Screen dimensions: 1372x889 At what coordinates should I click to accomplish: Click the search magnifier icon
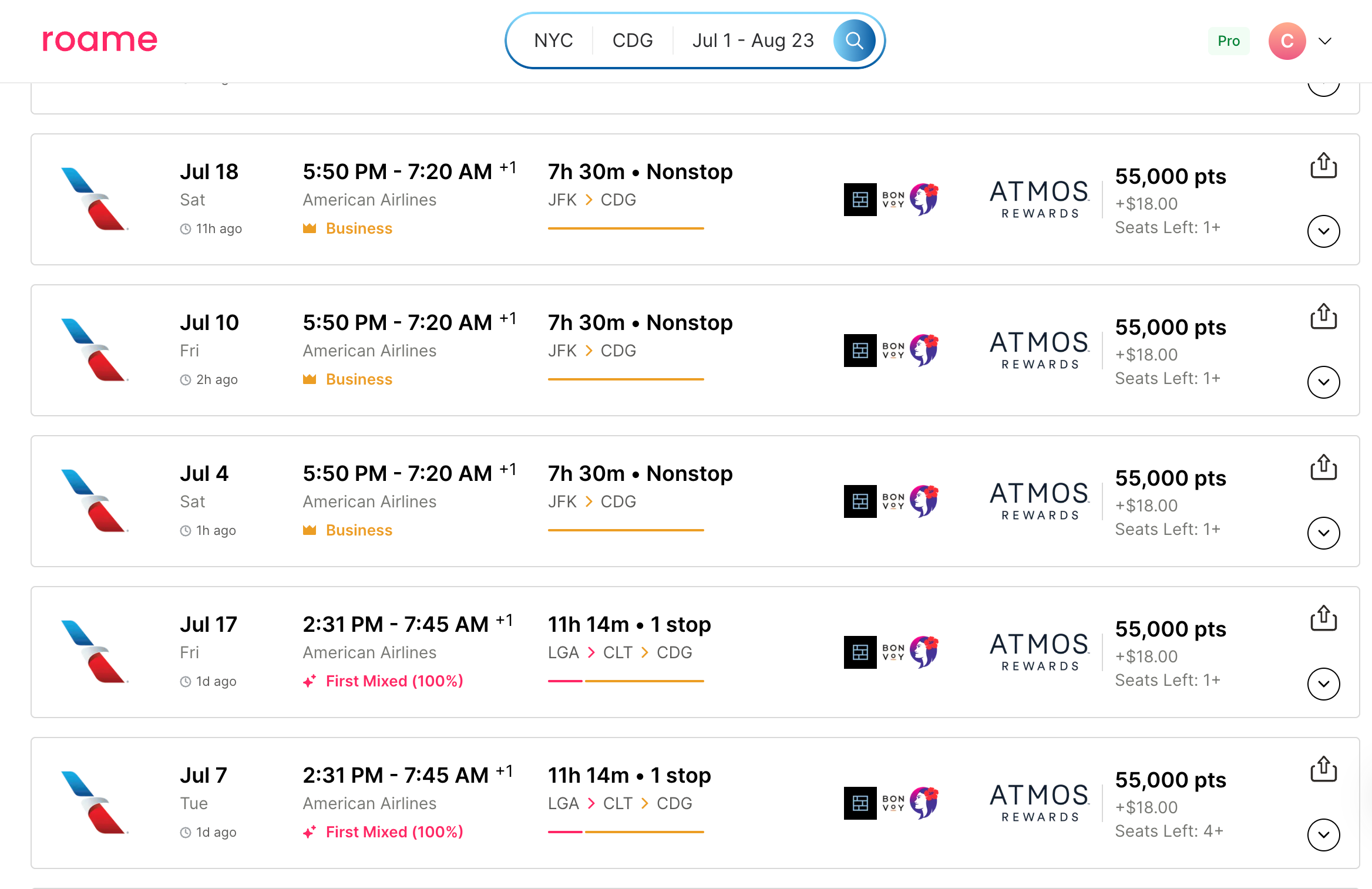(854, 40)
